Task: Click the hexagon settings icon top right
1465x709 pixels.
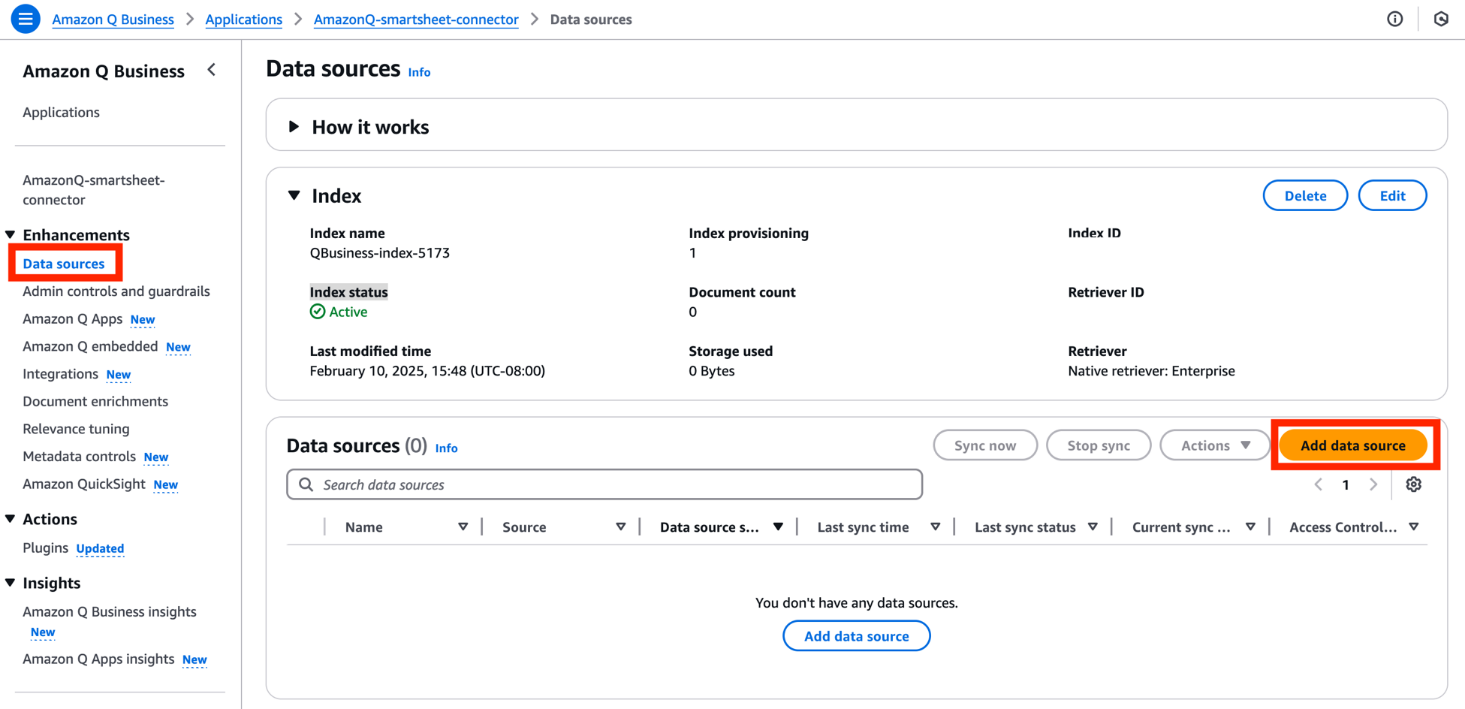Action: pyautogui.click(x=1441, y=19)
